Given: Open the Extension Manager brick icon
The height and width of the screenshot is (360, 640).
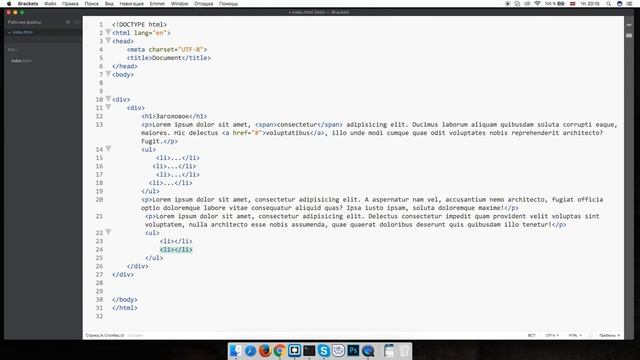Looking at the screenshot, I should pyautogui.click(x=629, y=36).
